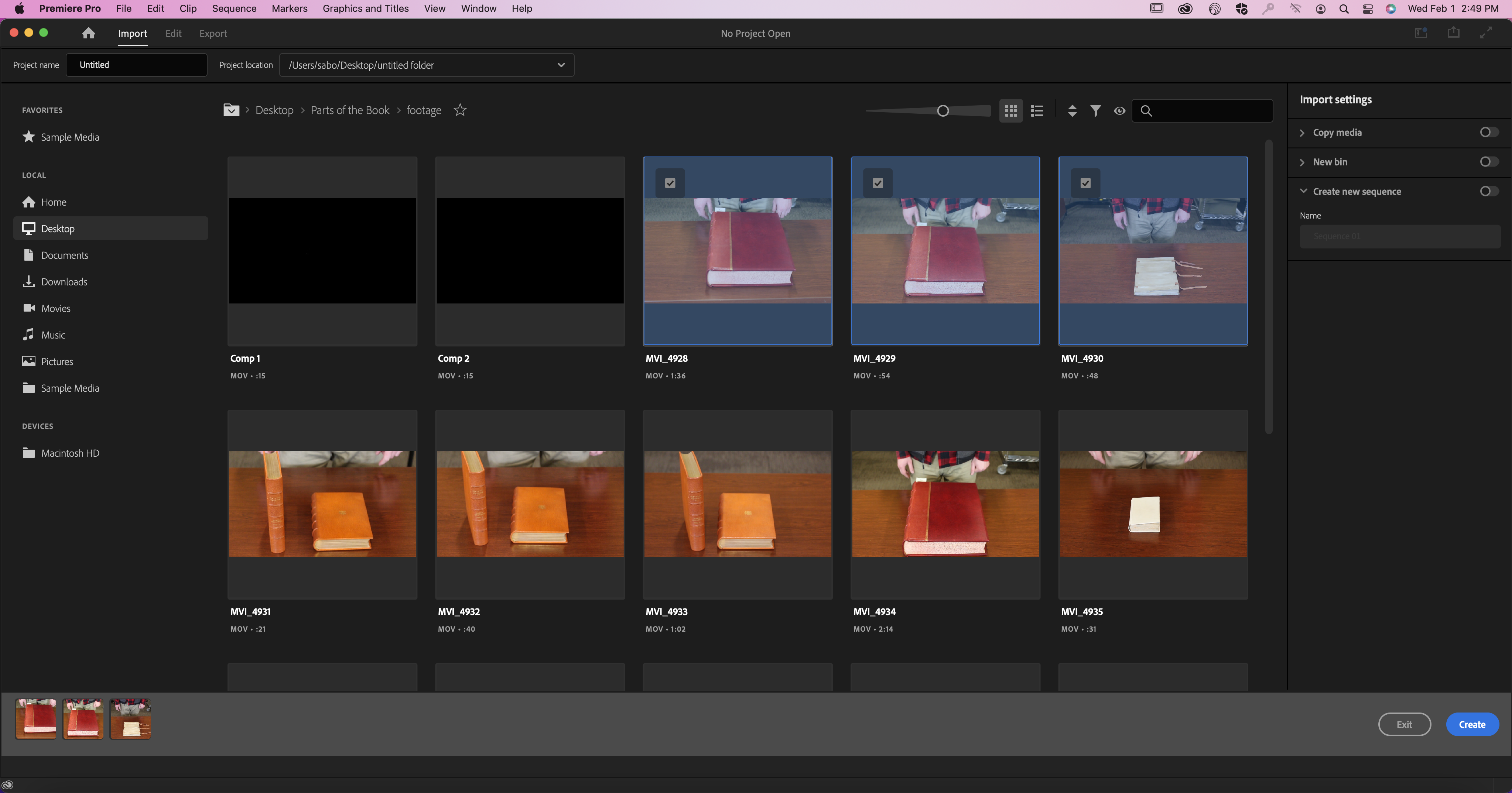Open Macintosh HD device
The height and width of the screenshot is (793, 1512).
click(61, 453)
